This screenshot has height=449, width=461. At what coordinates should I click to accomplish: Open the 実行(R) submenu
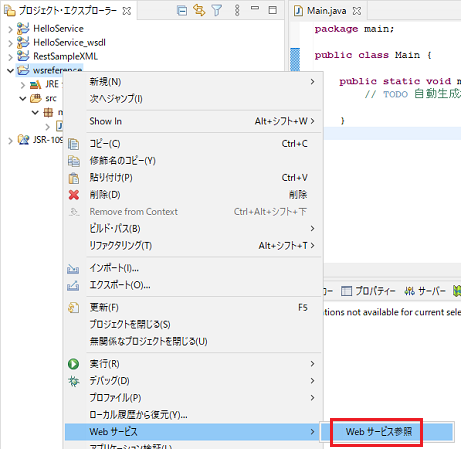click(x=193, y=364)
